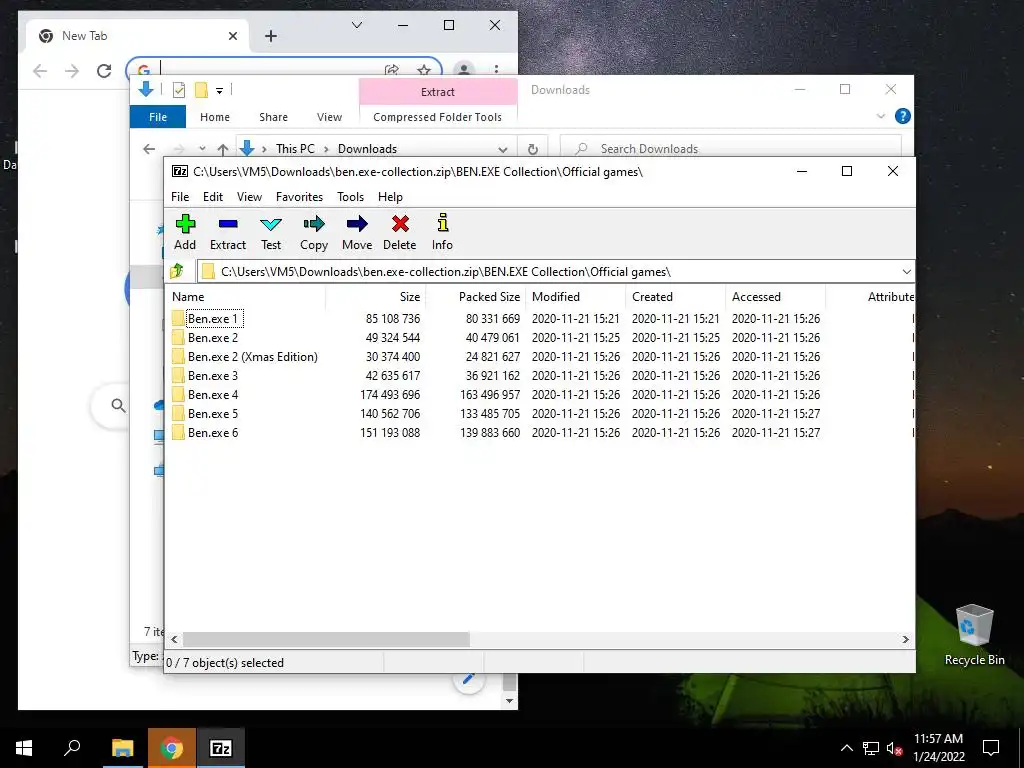This screenshot has width=1024, height=768.
Task: Open a new Chrome tab with plus button
Action: coord(271,36)
